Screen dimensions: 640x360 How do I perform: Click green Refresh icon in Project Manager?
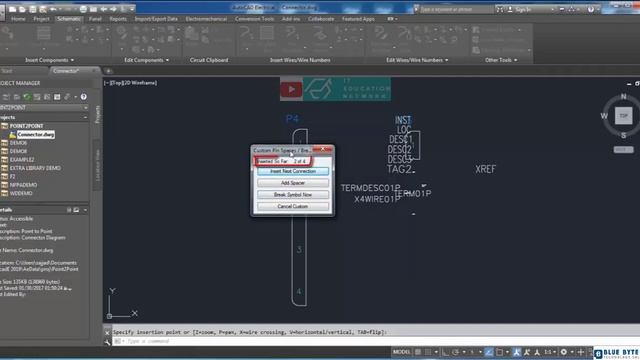pyautogui.click(x=27, y=97)
